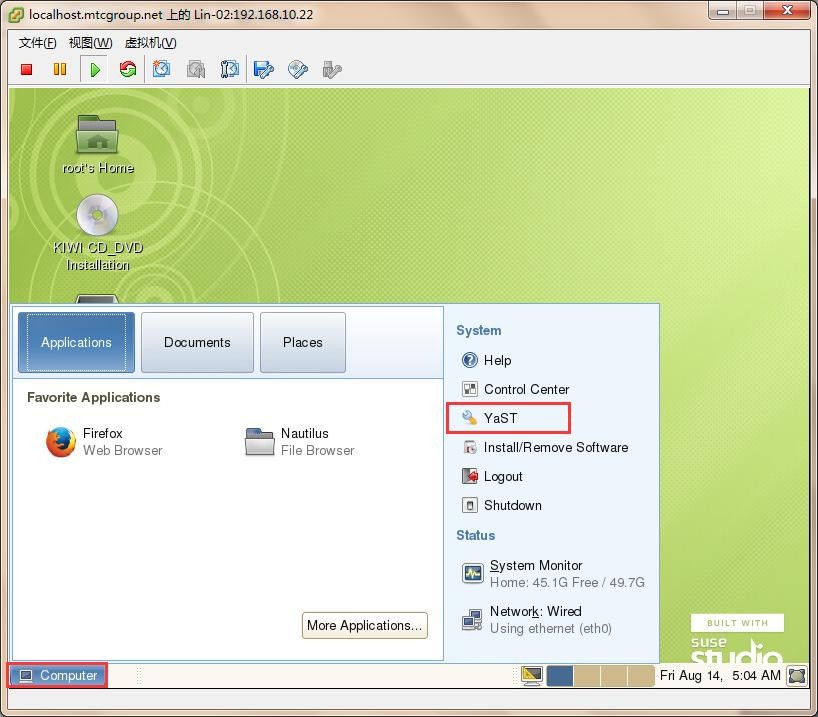The height and width of the screenshot is (717, 818).
Task: Click the red Power Off VM button
Action: 27,69
